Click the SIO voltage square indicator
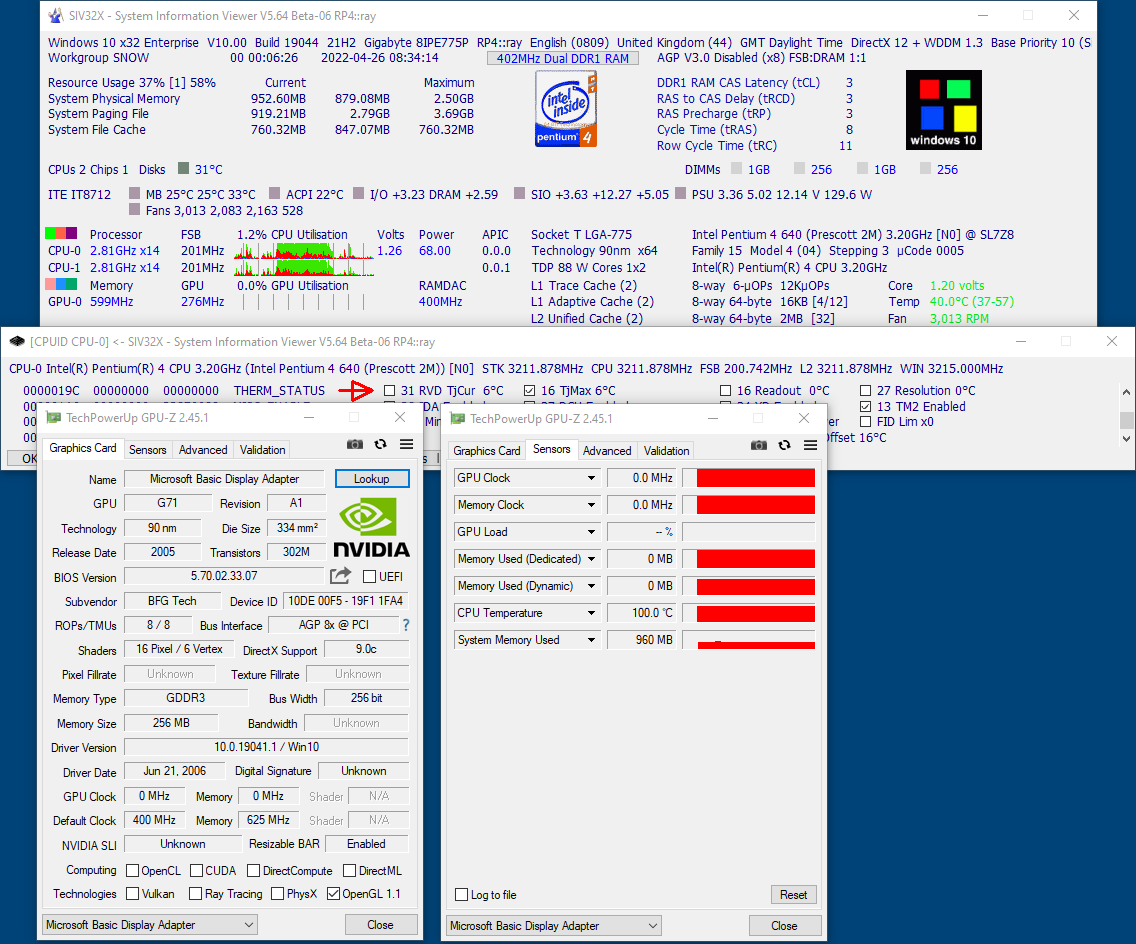 [519, 193]
